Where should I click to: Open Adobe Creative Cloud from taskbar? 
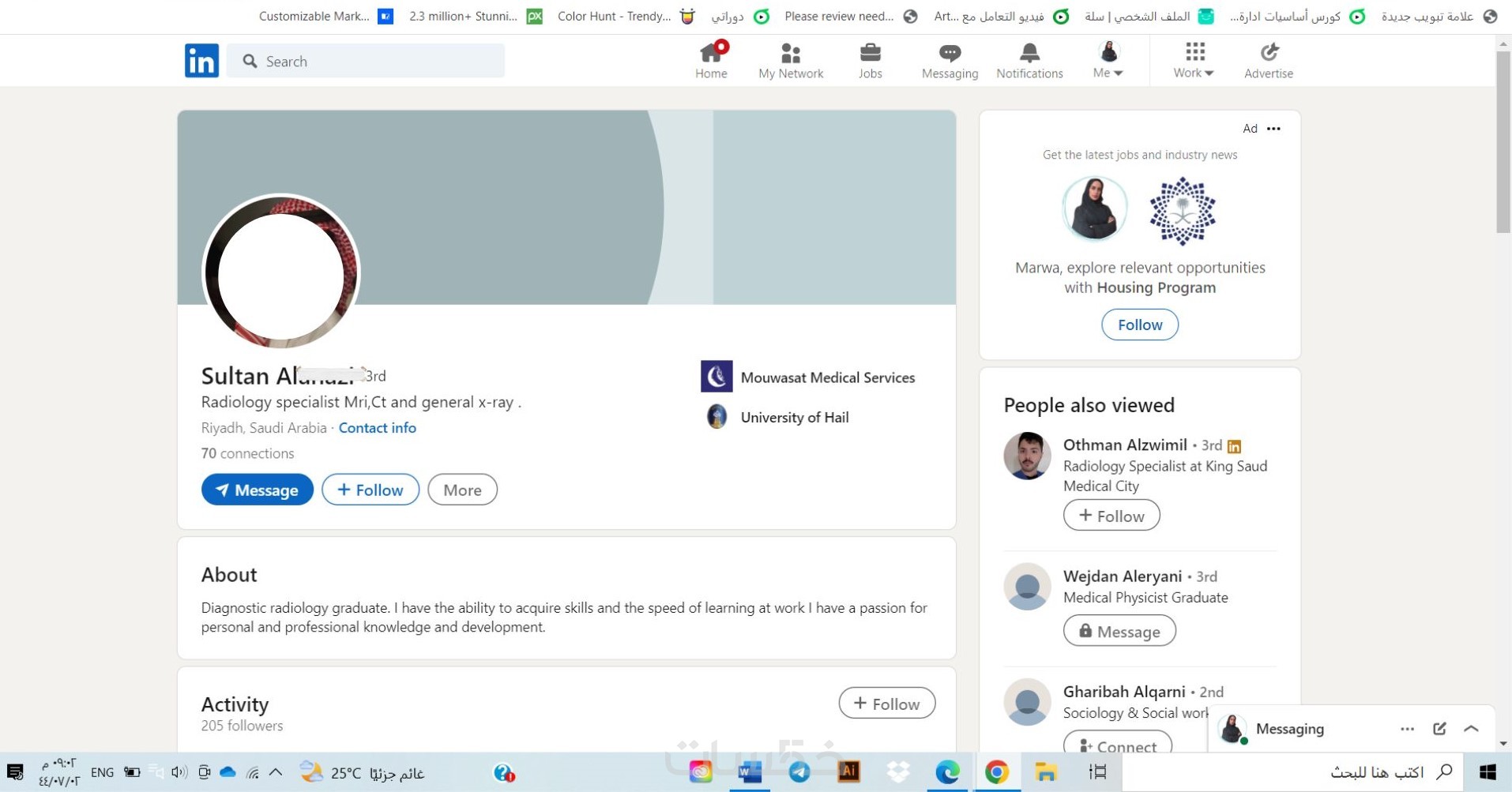[701, 772]
